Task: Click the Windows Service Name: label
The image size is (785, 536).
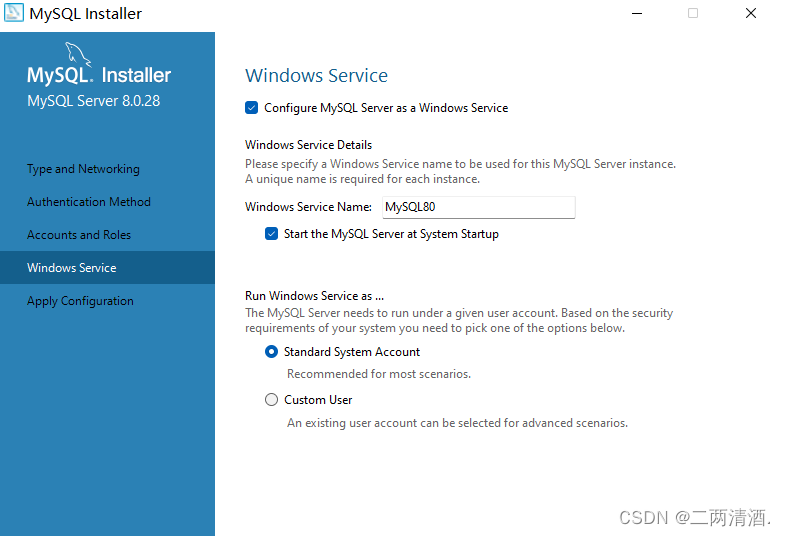Action: pyautogui.click(x=308, y=207)
